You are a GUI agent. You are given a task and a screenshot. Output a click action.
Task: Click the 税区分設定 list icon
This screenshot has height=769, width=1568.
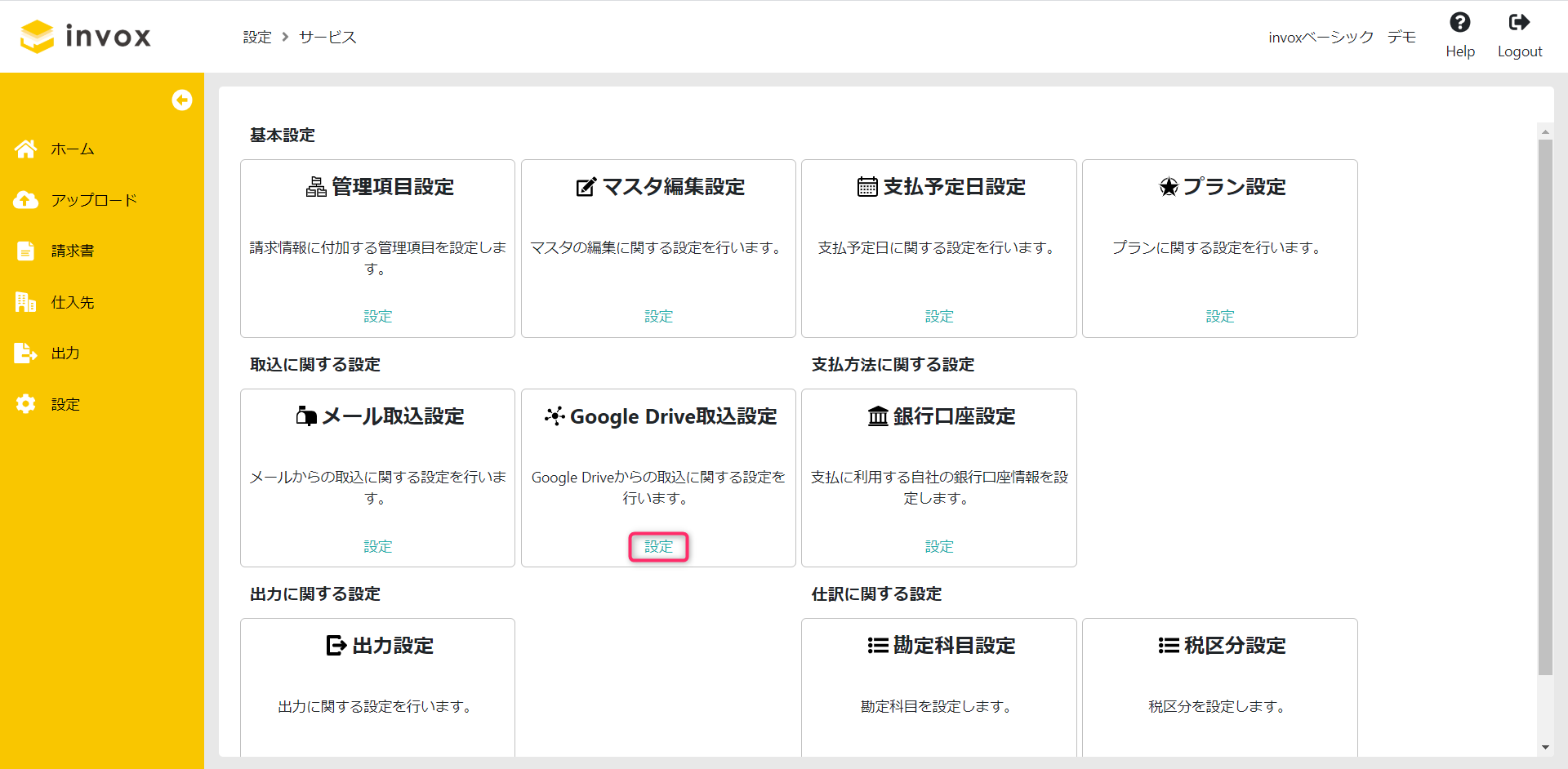pyautogui.click(x=1169, y=646)
